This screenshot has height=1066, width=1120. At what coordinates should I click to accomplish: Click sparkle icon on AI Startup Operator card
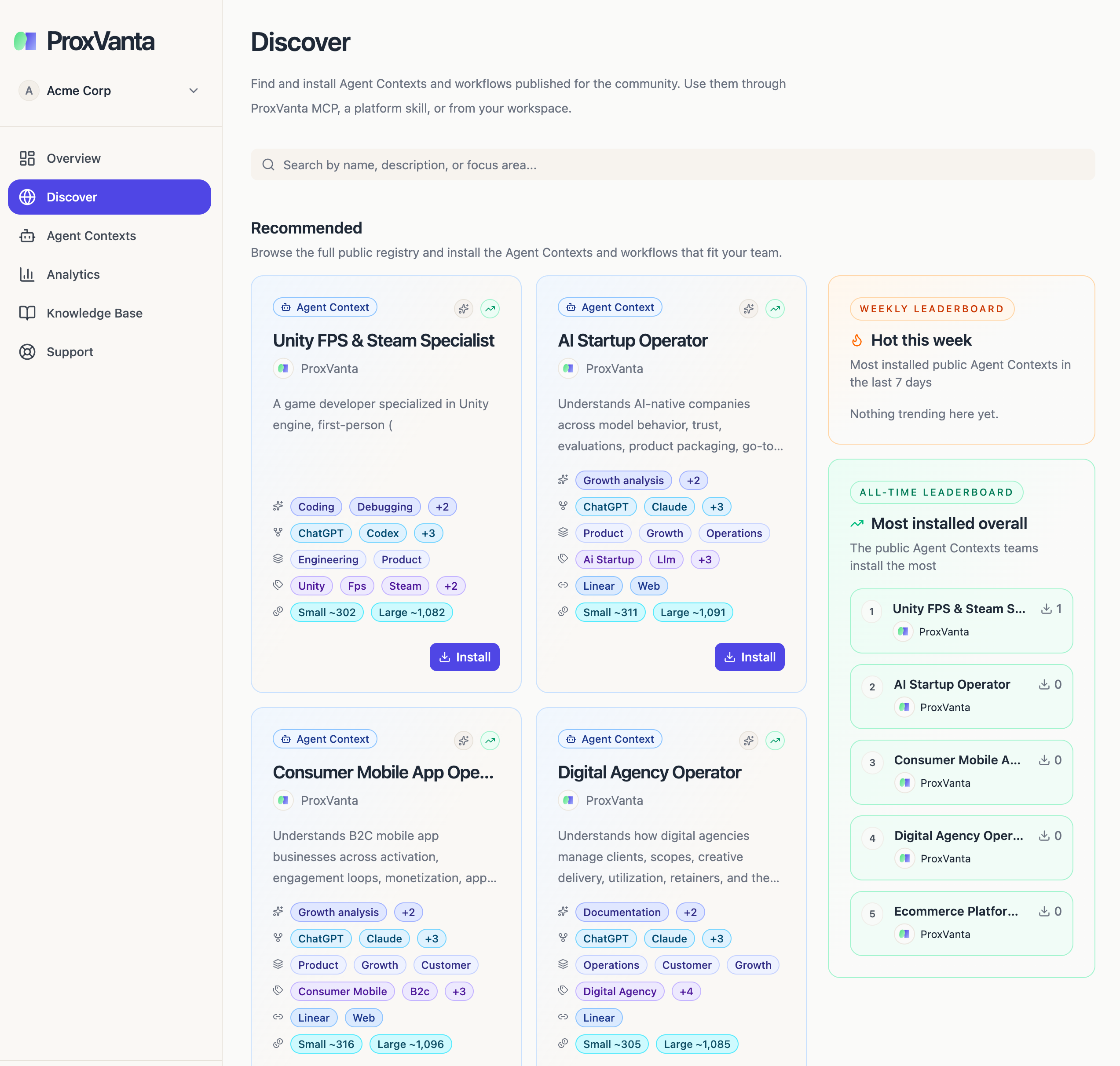749,309
